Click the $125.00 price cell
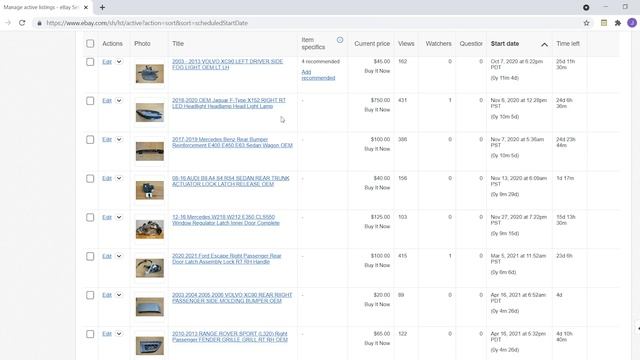 380,217
